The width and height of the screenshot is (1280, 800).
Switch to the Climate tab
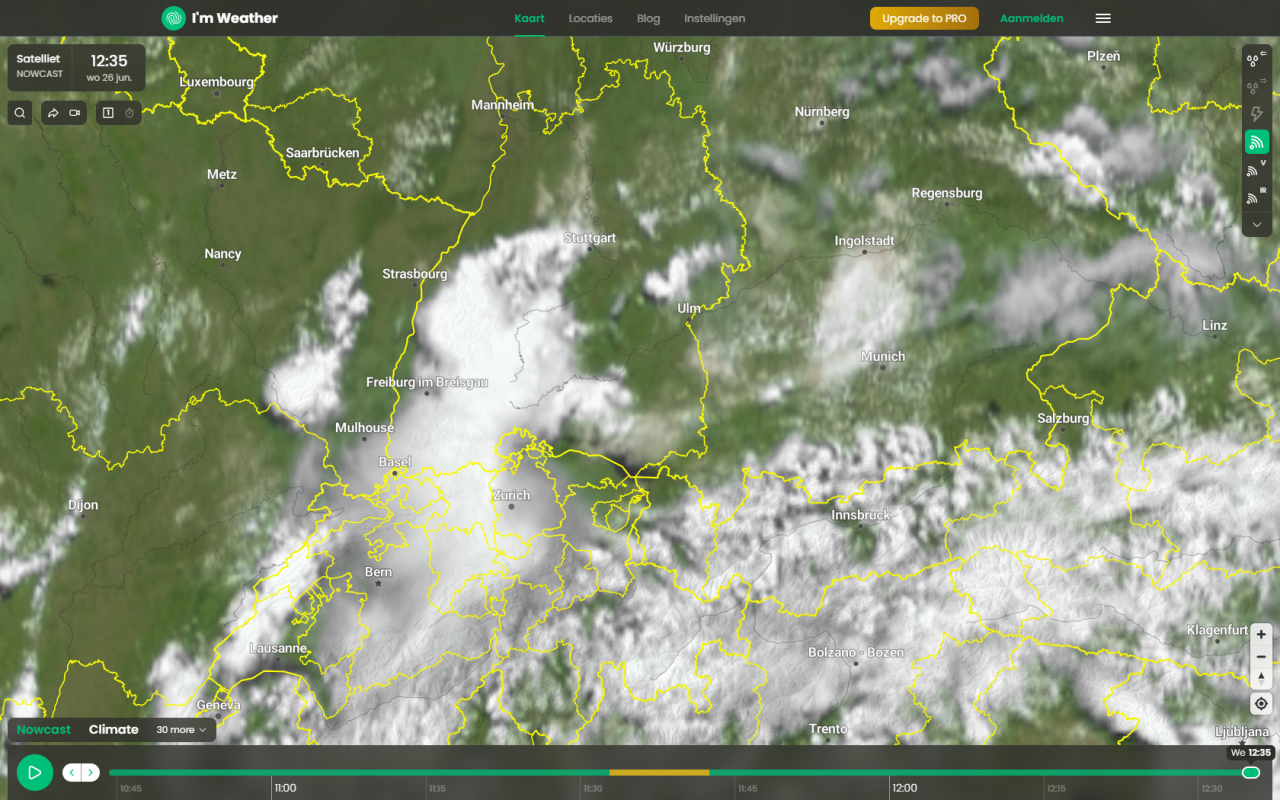click(x=113, y=730)
